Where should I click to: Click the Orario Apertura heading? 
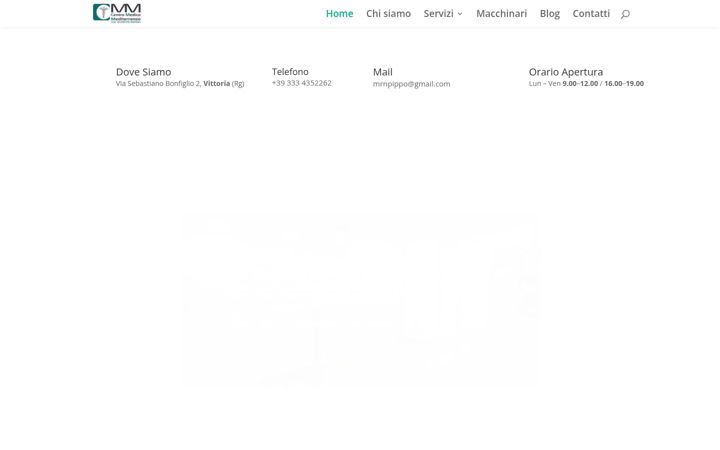pos(566,72)
